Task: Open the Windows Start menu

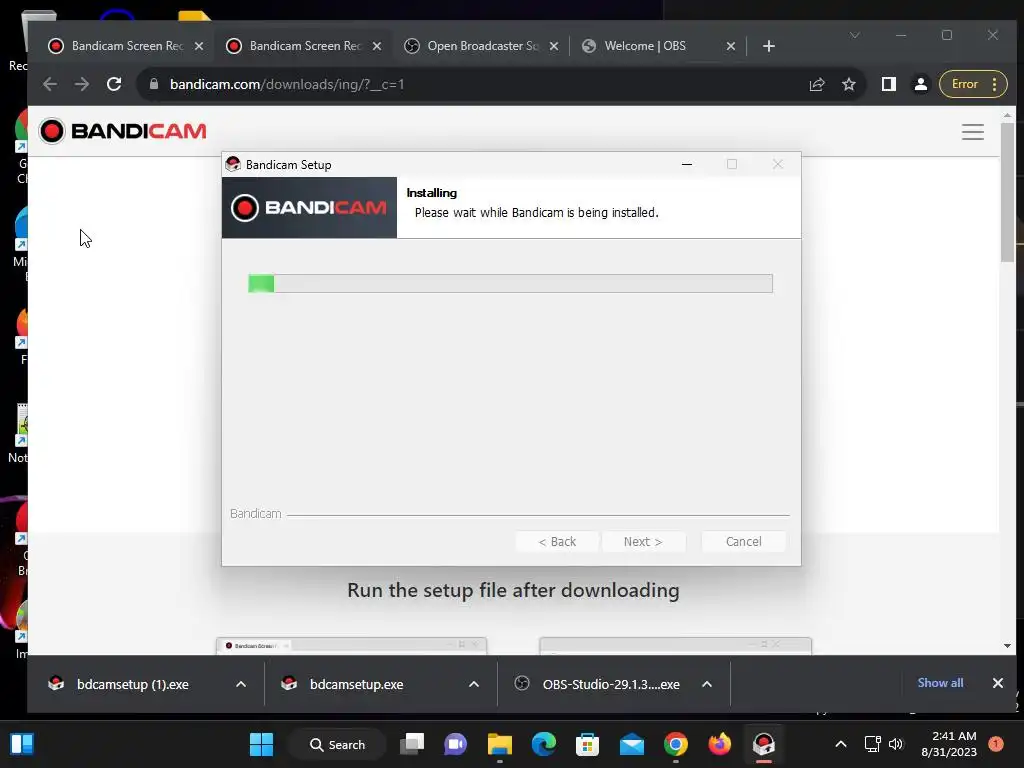Action: point(262,744)
